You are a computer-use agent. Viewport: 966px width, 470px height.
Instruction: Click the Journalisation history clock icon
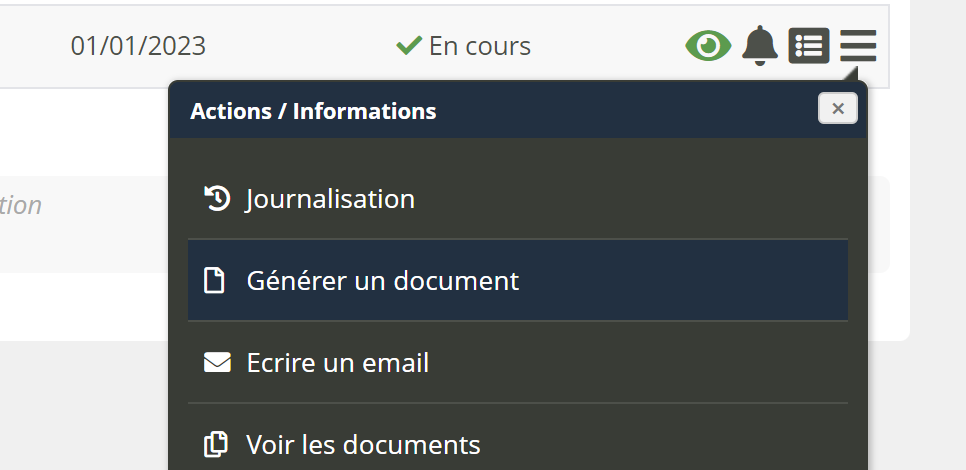216,198
